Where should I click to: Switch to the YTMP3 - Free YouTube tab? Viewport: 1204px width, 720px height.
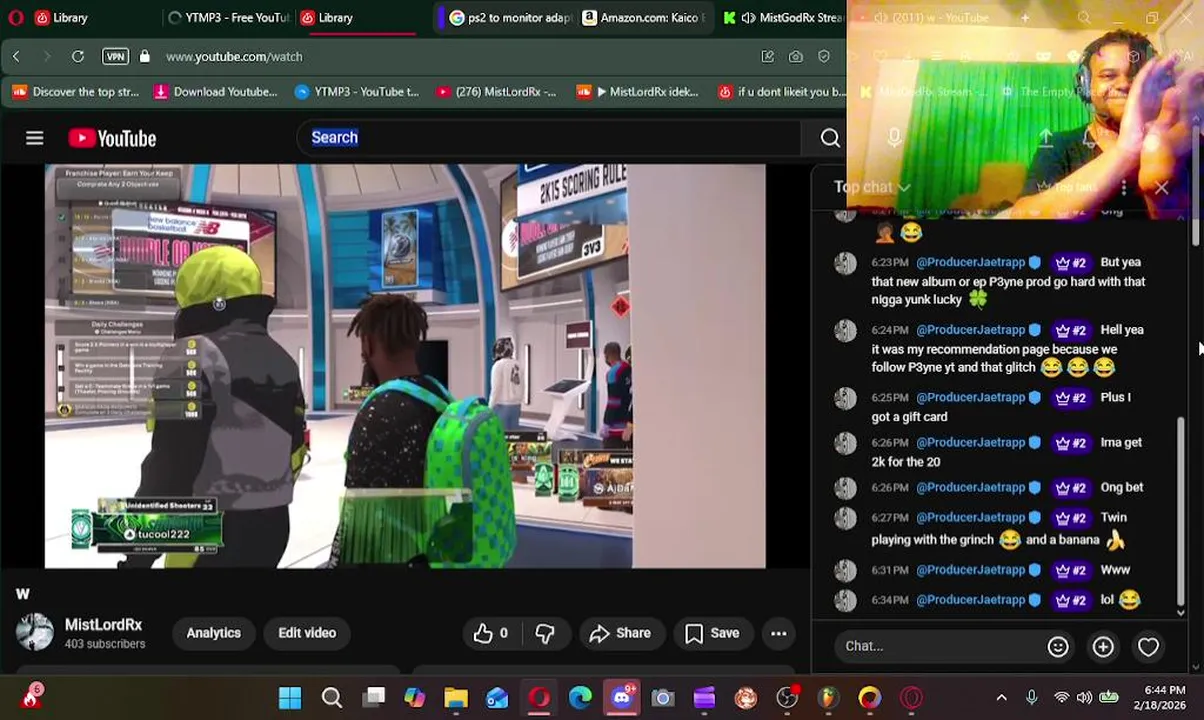click(228, 17)
